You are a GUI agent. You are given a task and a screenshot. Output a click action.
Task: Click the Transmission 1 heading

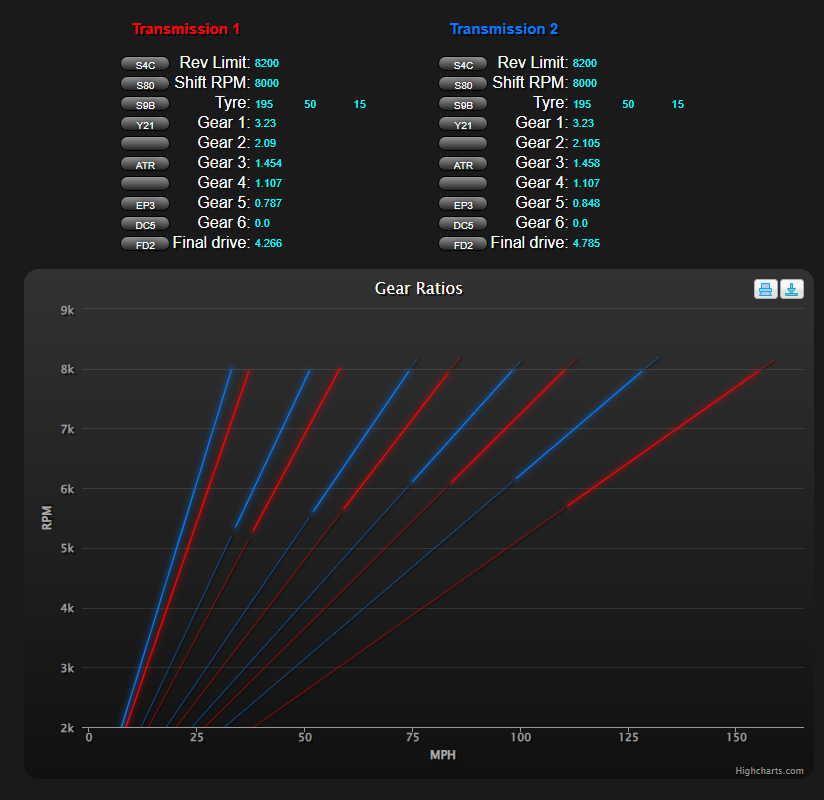pyautogui.click(x=186, y=29)
